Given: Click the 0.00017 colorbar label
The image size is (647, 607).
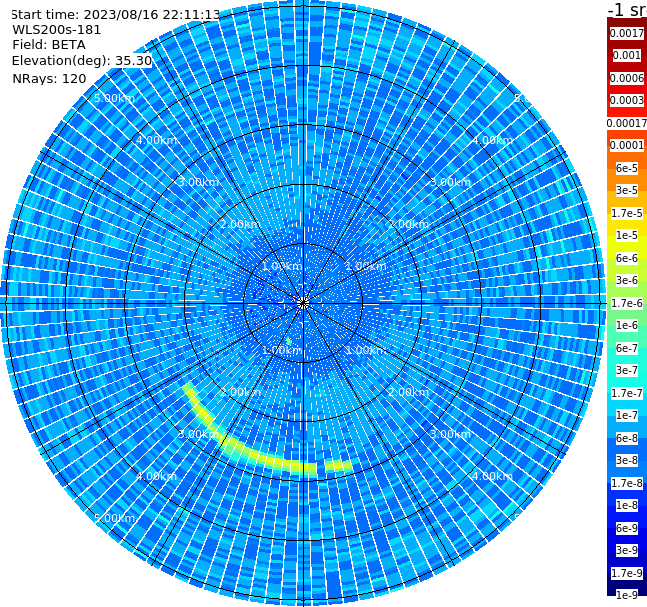Looking at the screenshot, I should point(627,123).
